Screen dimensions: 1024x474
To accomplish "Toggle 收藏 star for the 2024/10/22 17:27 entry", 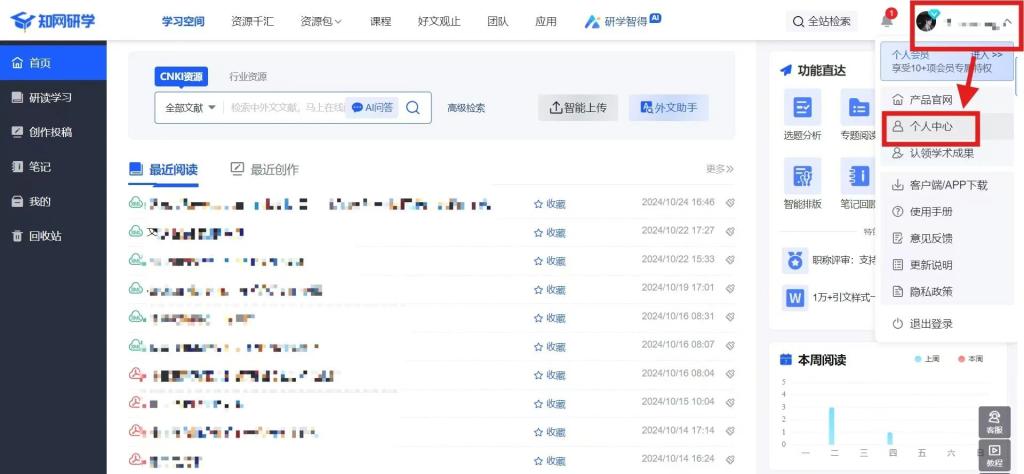I will pos(549,232).
